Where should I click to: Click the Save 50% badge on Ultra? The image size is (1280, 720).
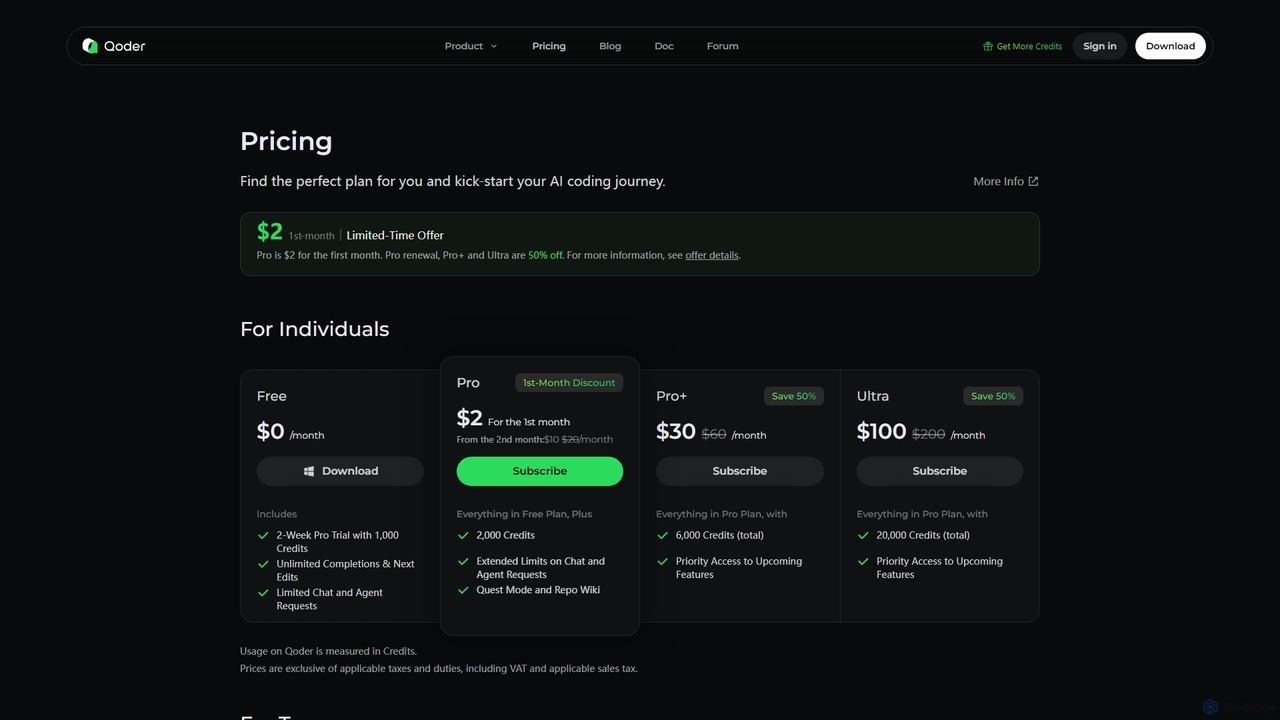[993, 396]
